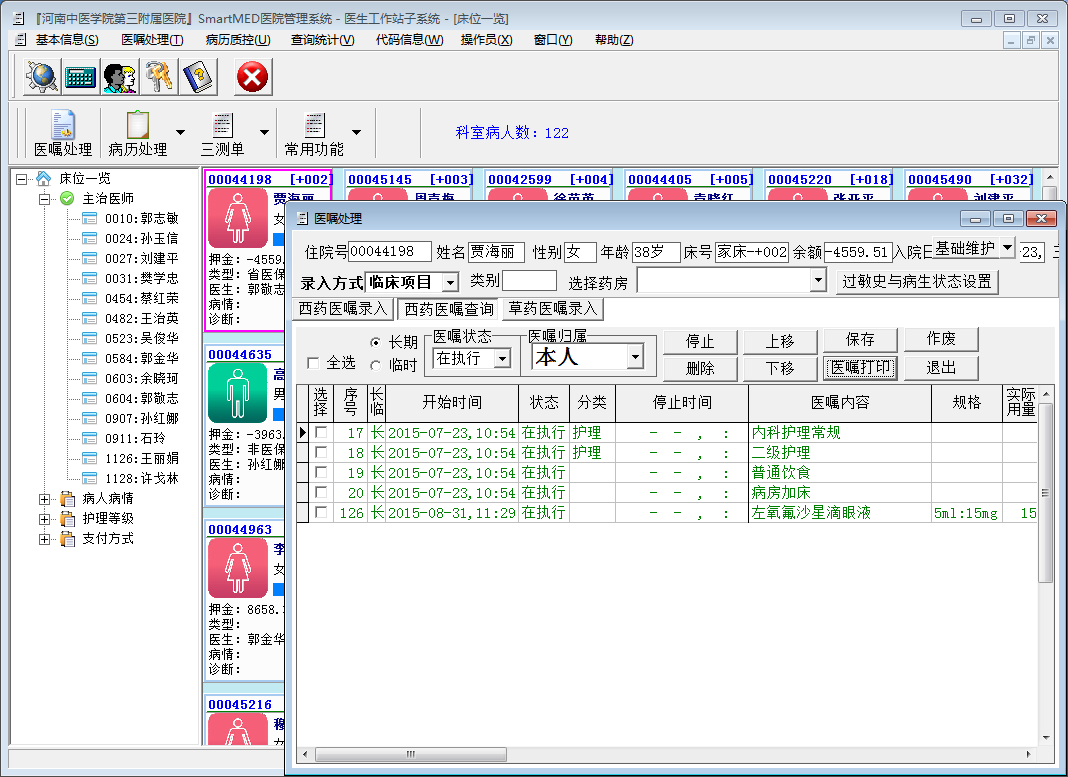Image resolution: width=1068 pixels, height=777 pixels.
Task: Click the 过敏史与病生状态设置 button
Action: 917,281
